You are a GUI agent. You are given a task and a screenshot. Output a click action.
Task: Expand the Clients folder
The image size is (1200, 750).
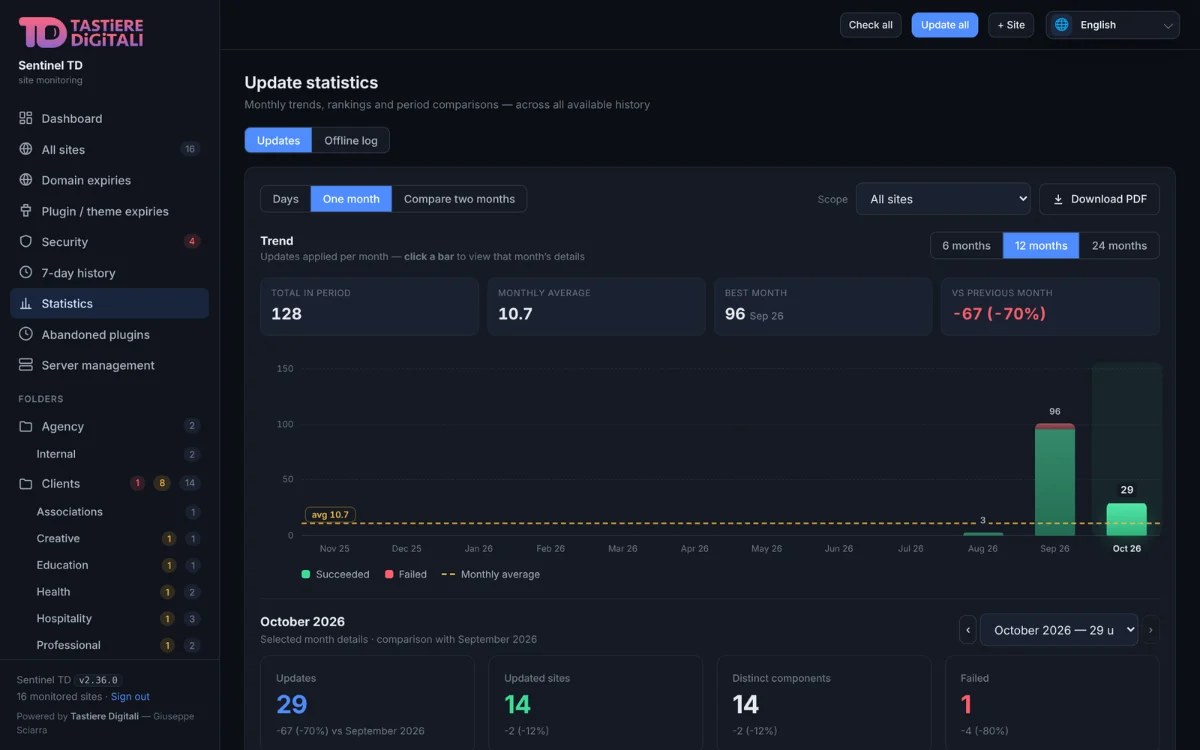pyautogui.click(x=109, y=483)
